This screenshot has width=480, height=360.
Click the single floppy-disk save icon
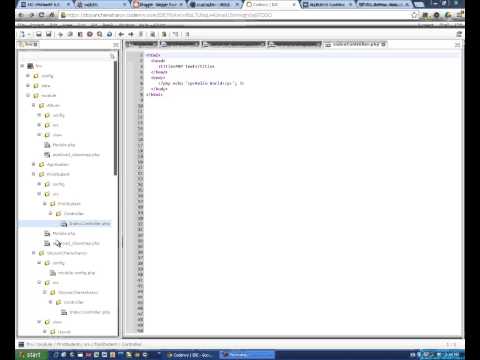tap(39, 34)
